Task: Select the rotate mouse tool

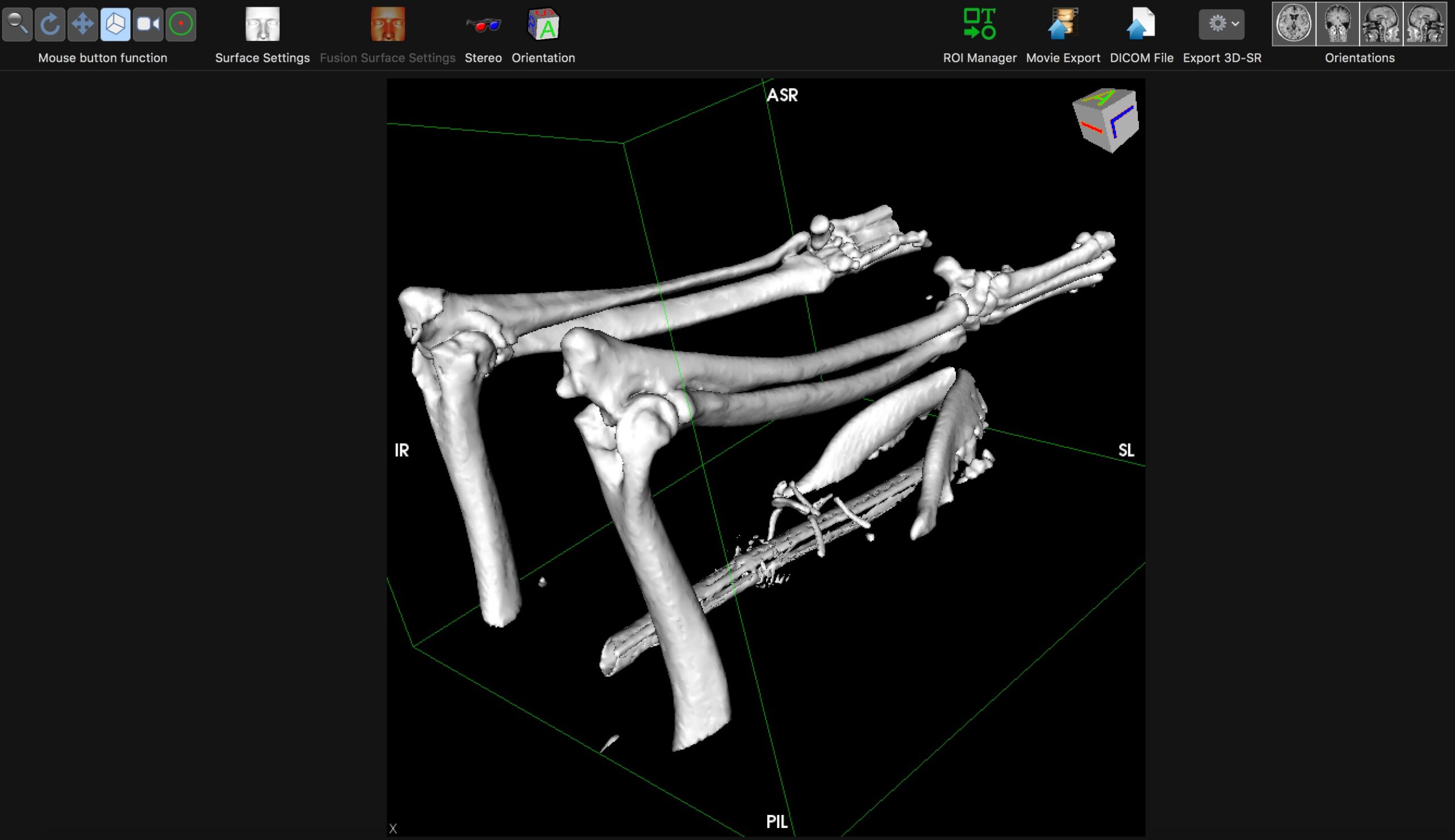Action: coord(50,23)
